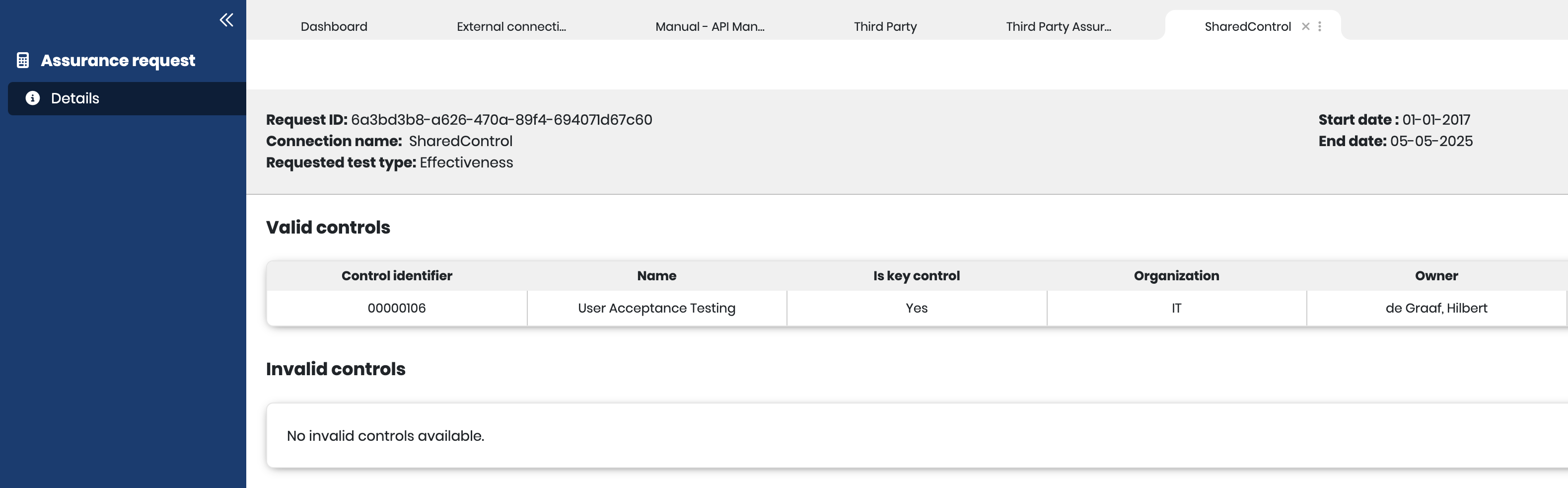Screen dimensions: 1568x488
Task: Open the Third Party tab
Action: [x=884, y=27]
